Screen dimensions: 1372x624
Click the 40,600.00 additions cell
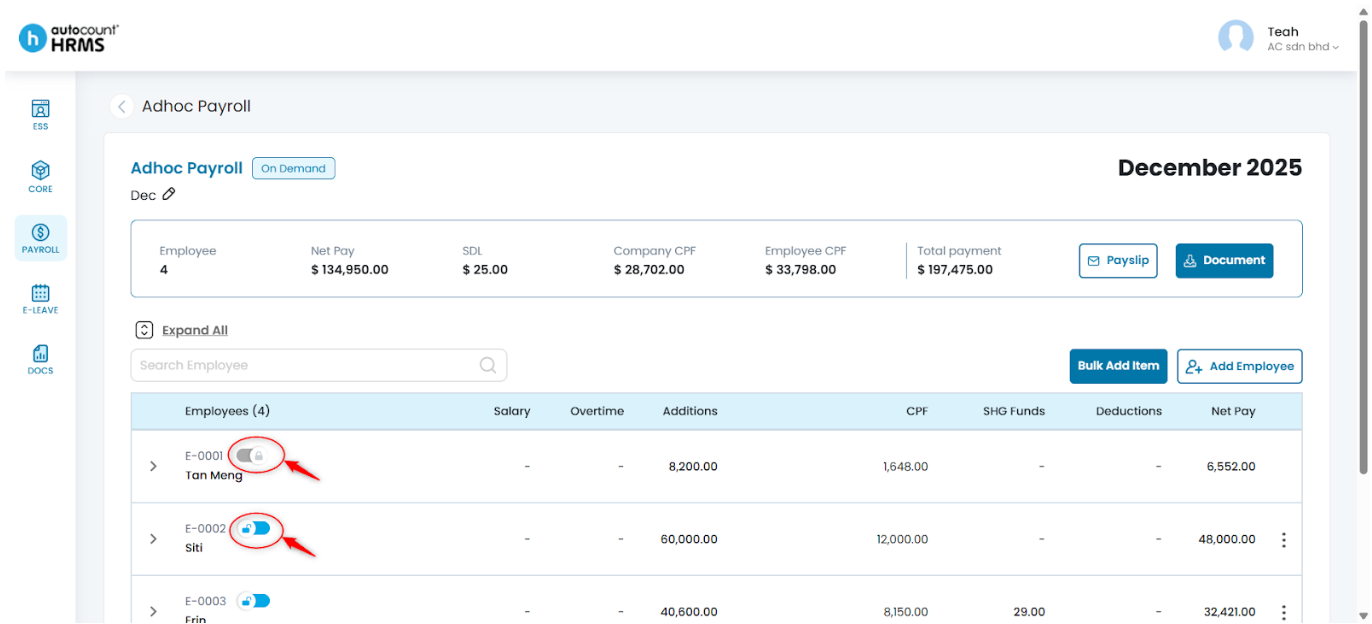pyautogui.click(x=689, y=612)
